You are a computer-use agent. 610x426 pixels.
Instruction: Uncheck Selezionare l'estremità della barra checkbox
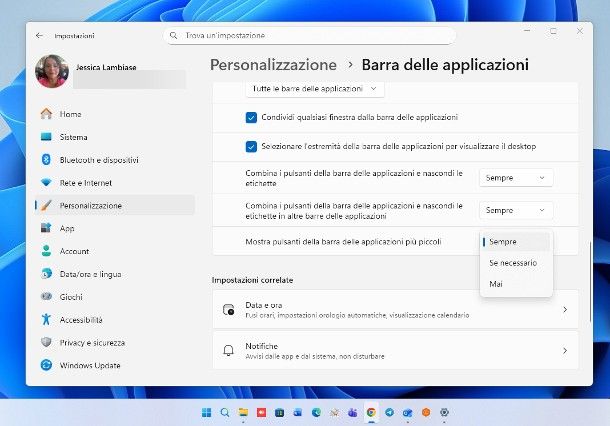click(x=251, y=147)
